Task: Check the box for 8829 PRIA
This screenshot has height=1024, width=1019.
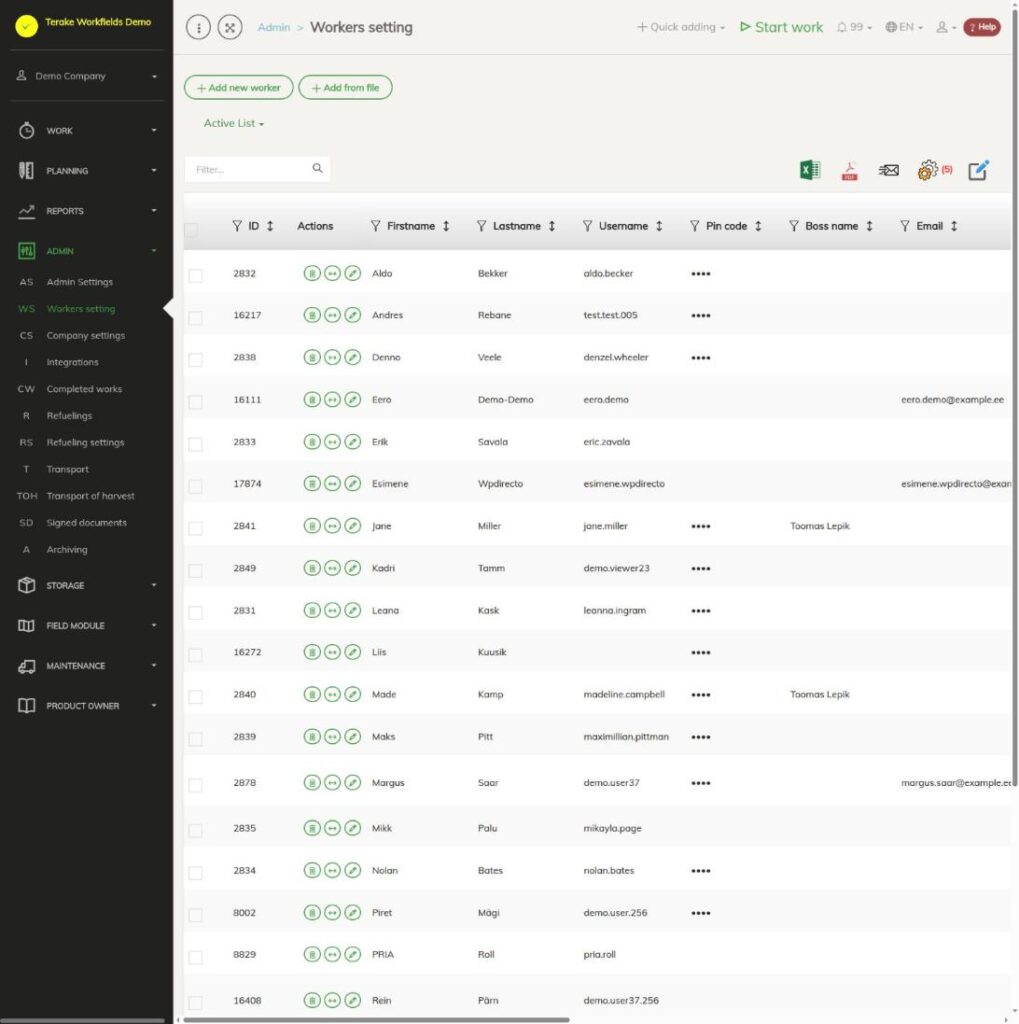Action: [195, 957]
